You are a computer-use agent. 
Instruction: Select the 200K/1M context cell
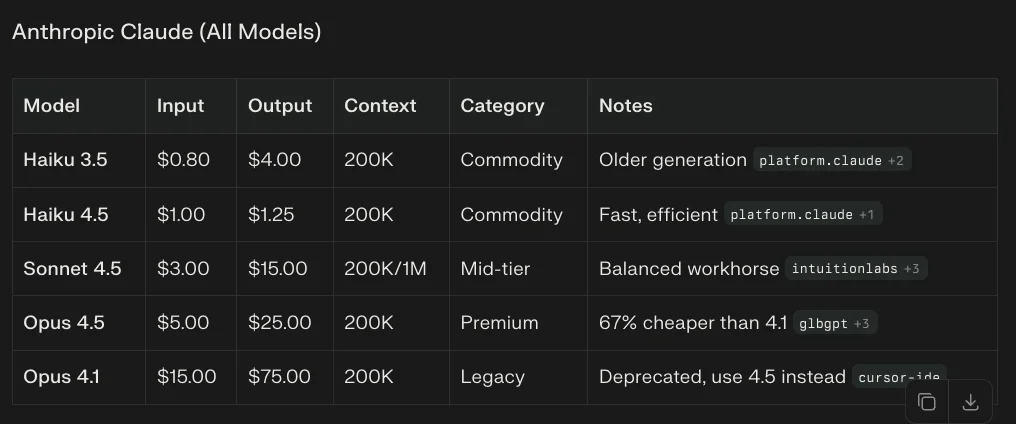pyautogui.click(x=385, y=269)
